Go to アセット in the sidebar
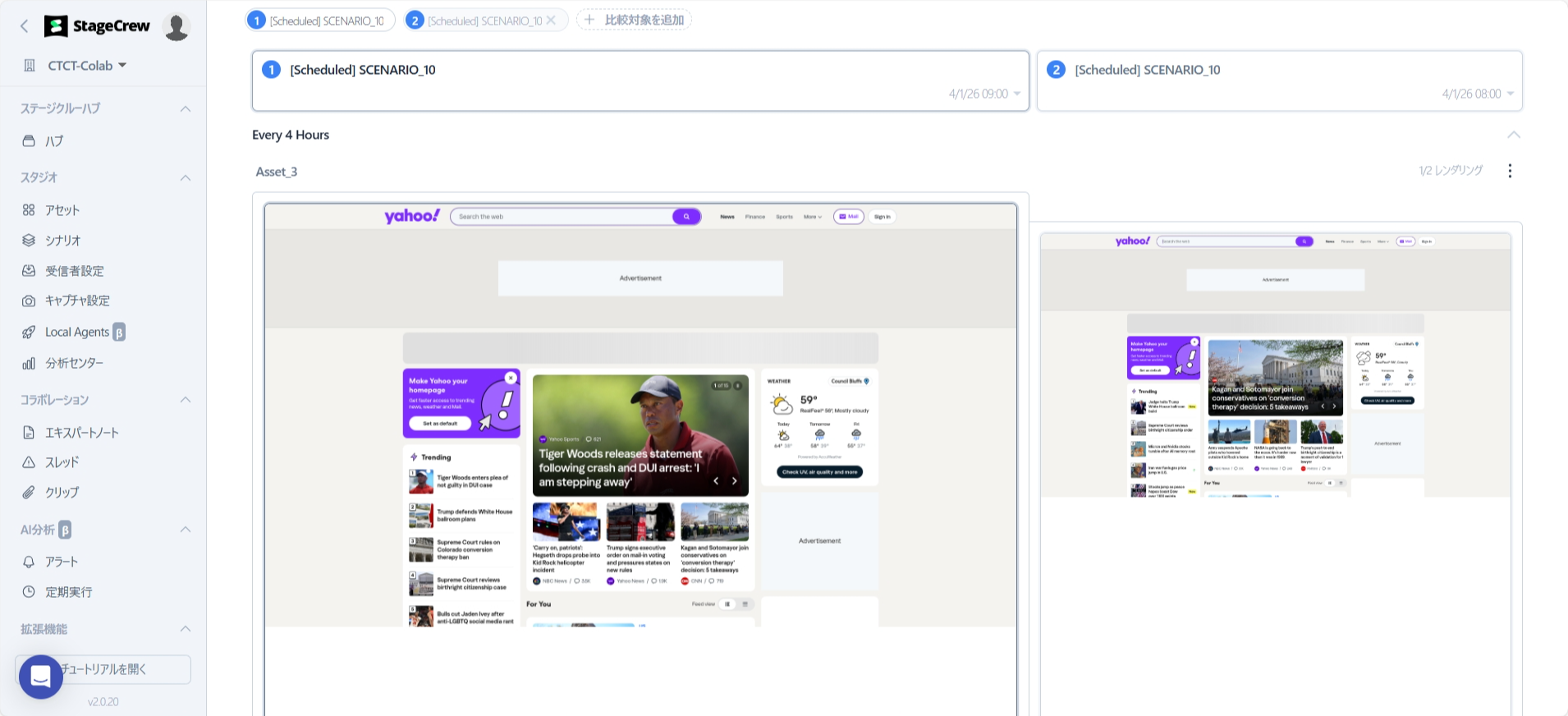Viewport: 1568px width, 716px height. 62,210
